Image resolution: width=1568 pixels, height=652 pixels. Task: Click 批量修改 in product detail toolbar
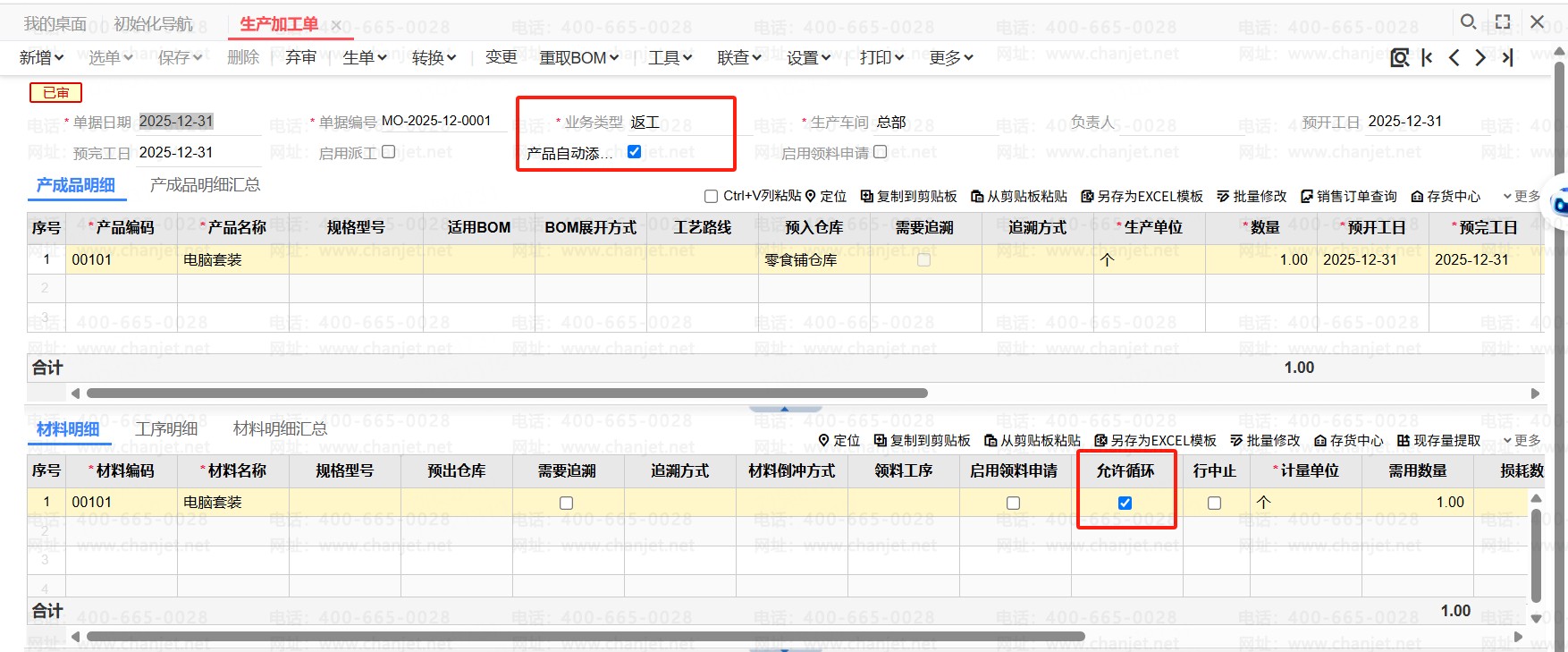click(x=1252, y=196)
